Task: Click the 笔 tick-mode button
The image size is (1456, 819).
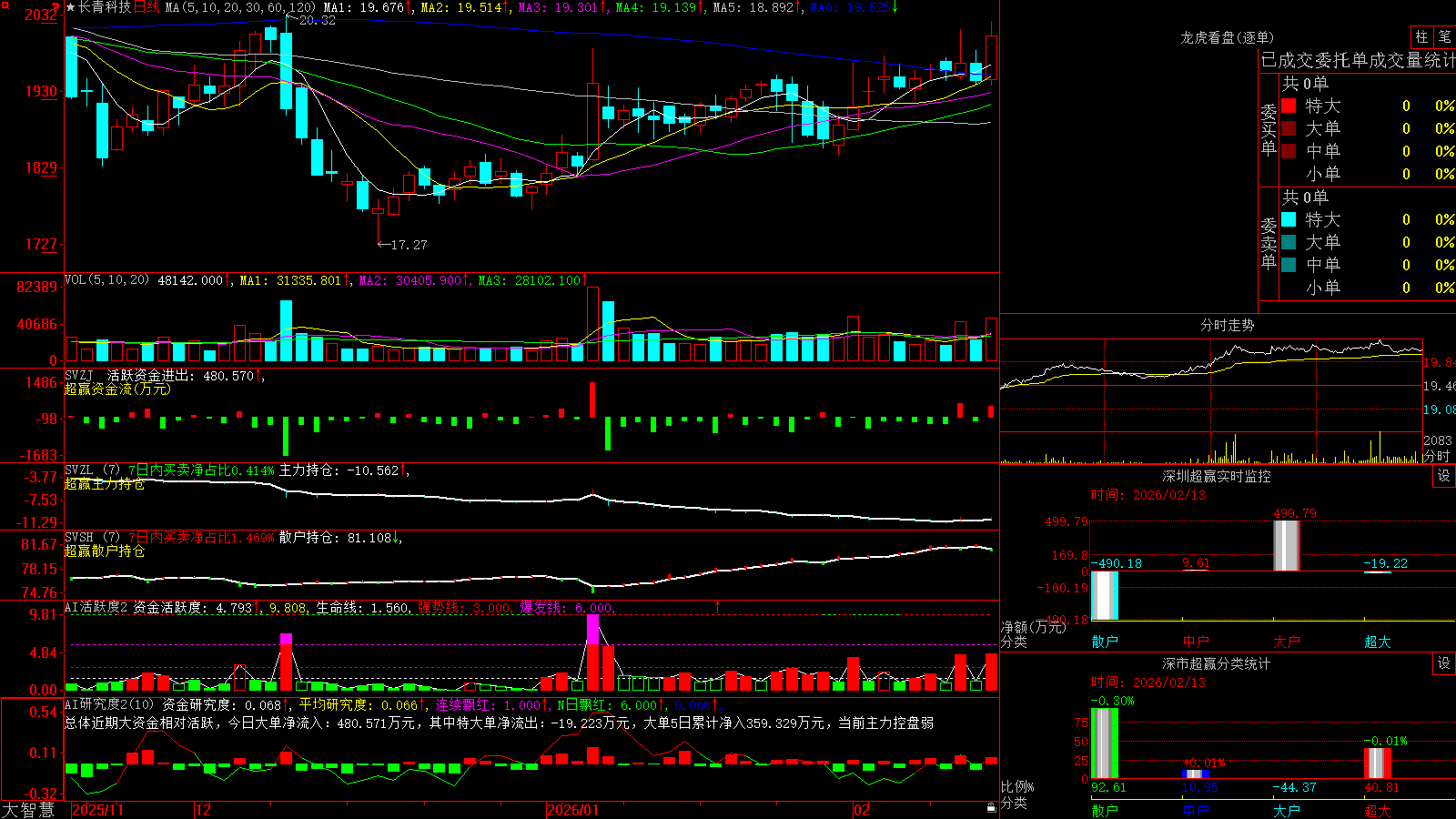Action: (x=1444, y=37)
